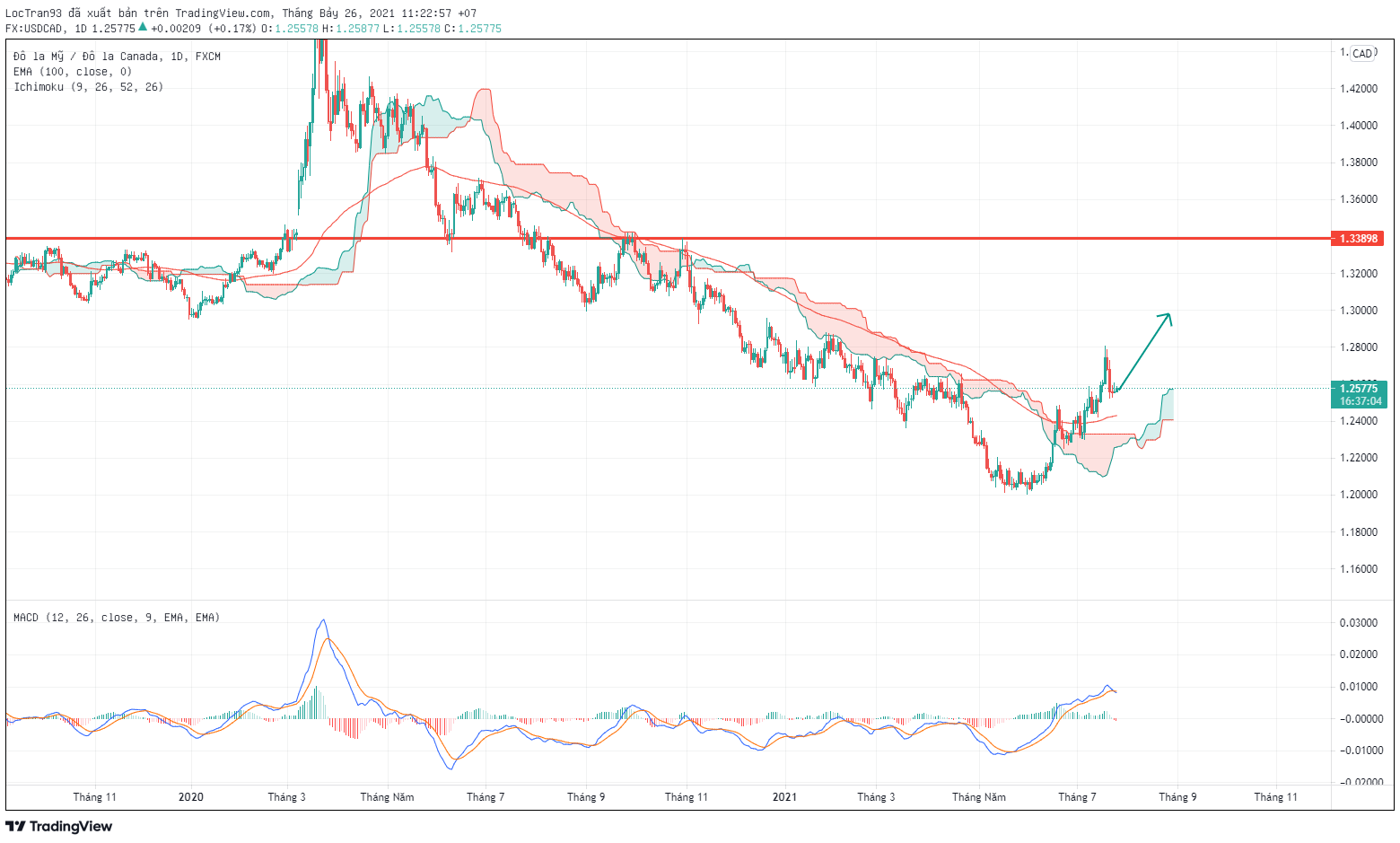This screenshot has width=1400, height=843.
Task: Click the Ichimoku (9, 26, 52, 26) legend
Action: pyautogui.click(x=88, y=87)
